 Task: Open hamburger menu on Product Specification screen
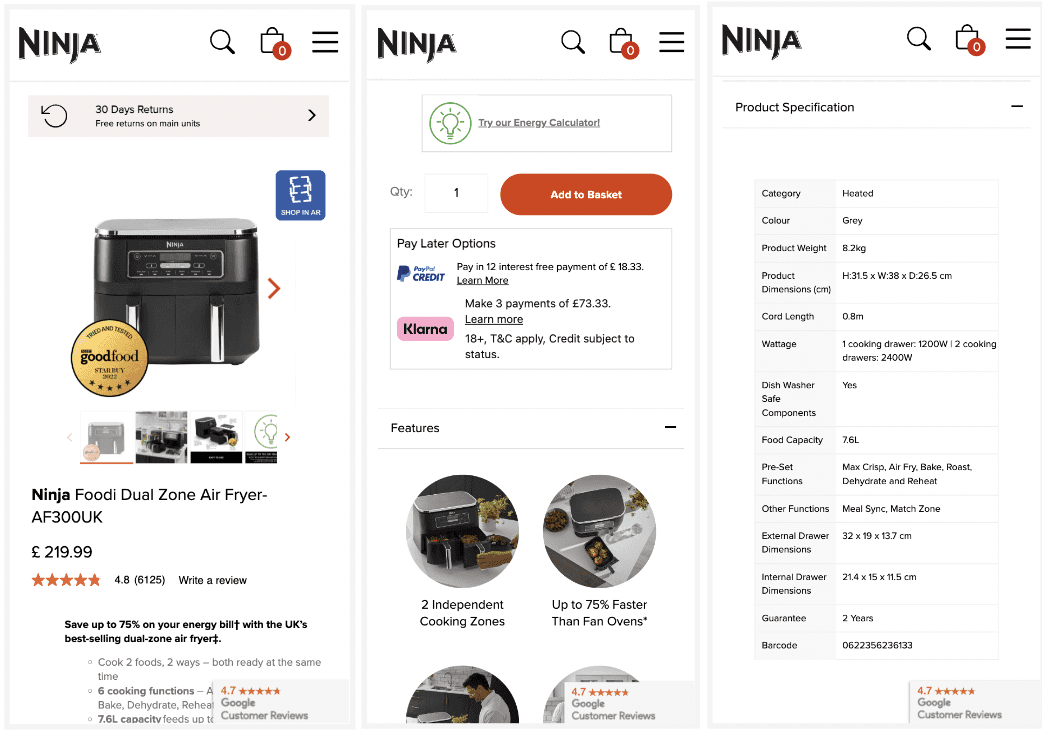pos(1018,39)
